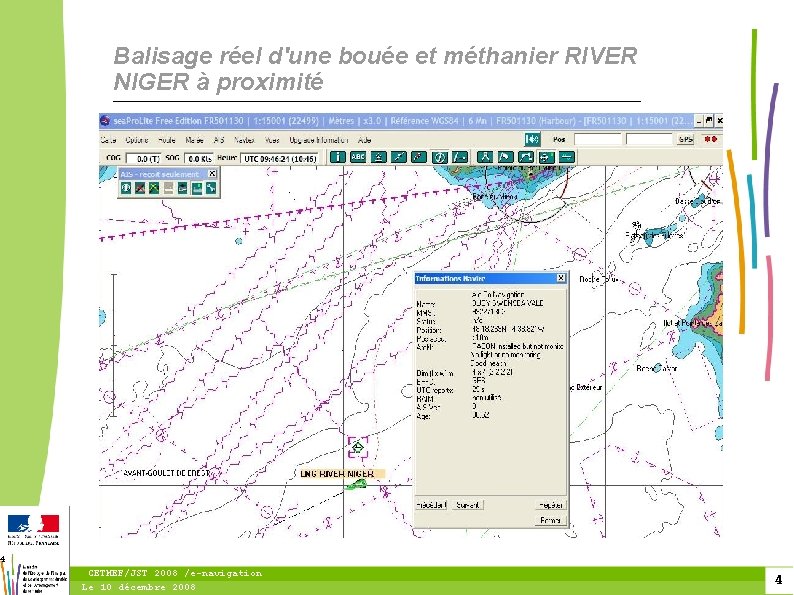The image size is (794, 595).
Task: Click the flag marker toolbar icon
Action: pyautogui.click(x=505, y=157)
